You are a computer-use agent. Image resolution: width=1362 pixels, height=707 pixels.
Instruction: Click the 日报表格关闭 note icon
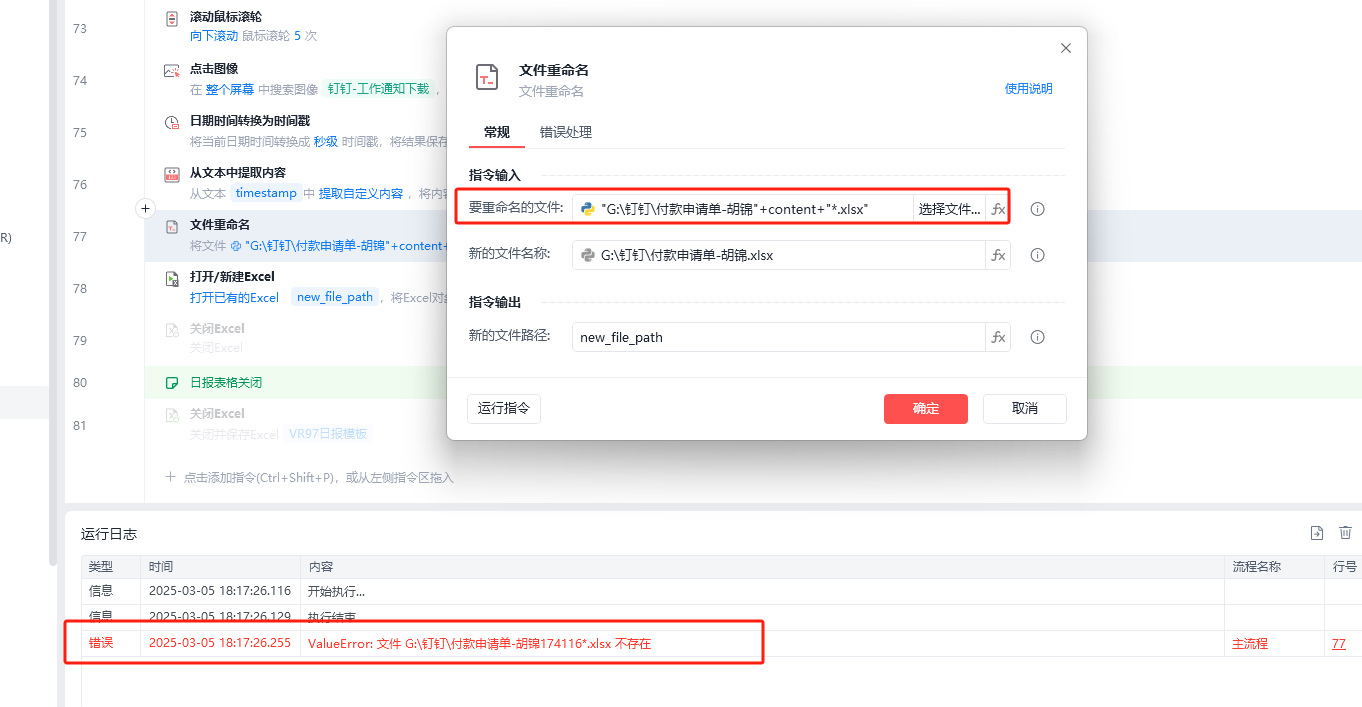pyautogui.click(x=171, y=383)
